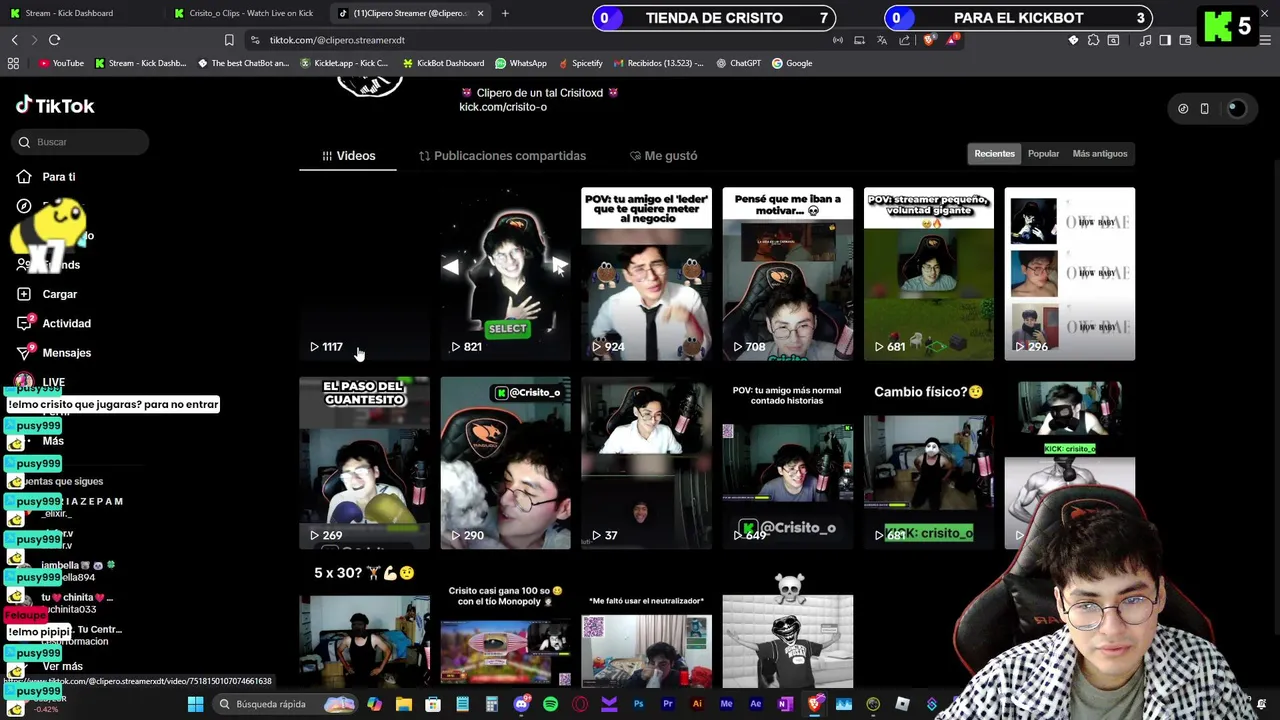
Task: Click the browser address bar URL
Action: tap(337, 40)
